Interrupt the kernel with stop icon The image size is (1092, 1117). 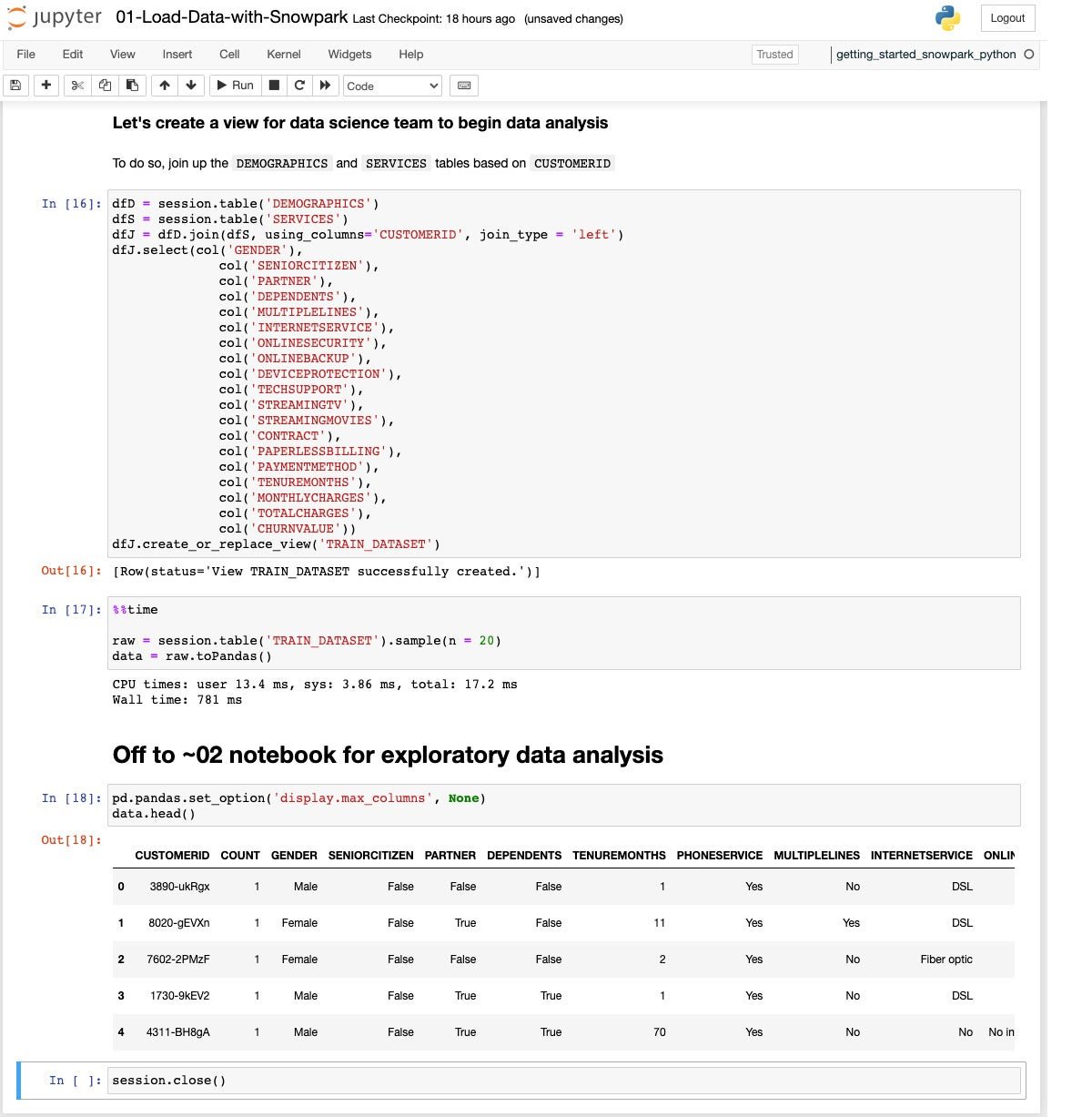click(273, 86)
